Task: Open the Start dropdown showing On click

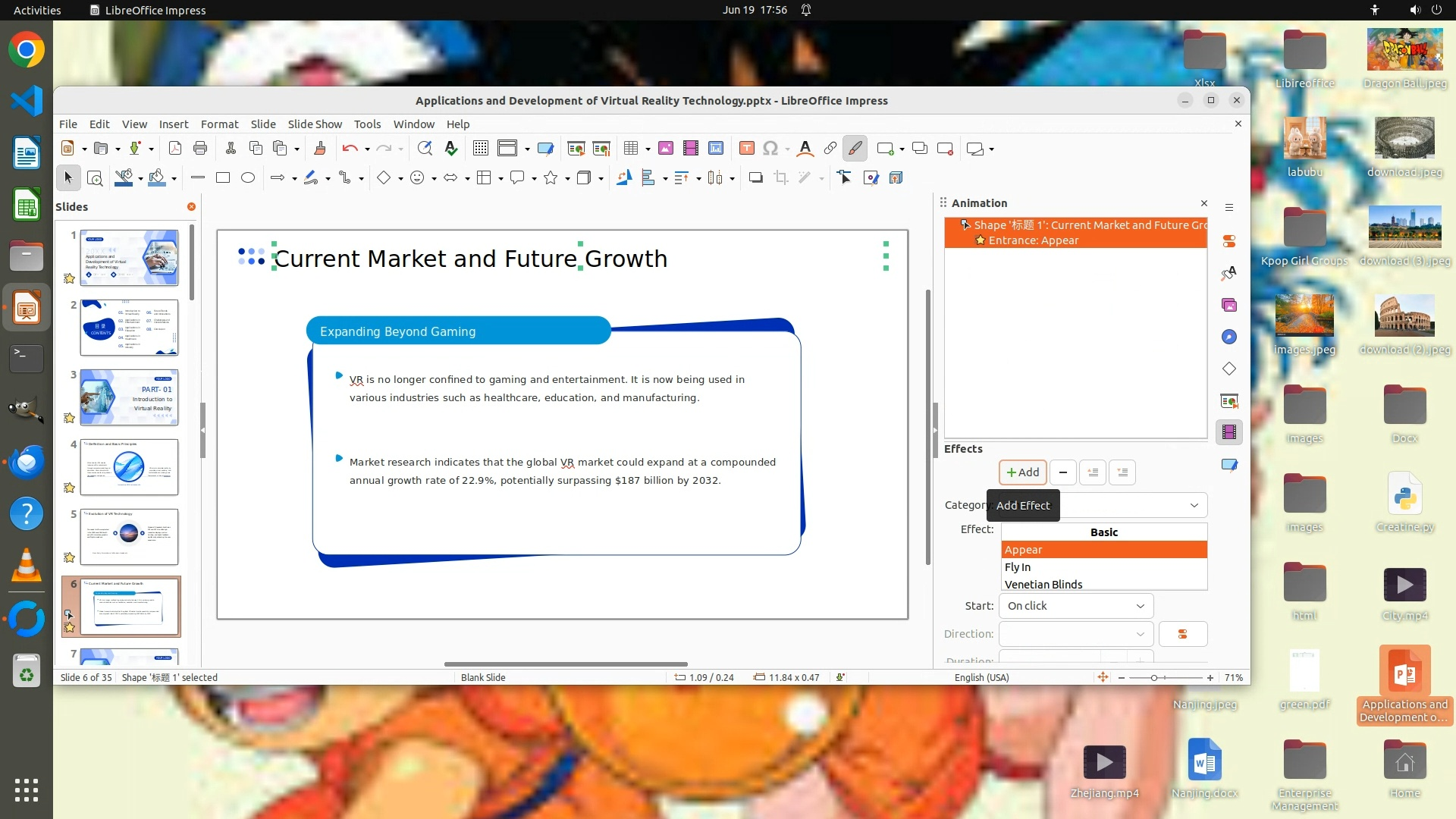Action: [x=1075, y=606]
